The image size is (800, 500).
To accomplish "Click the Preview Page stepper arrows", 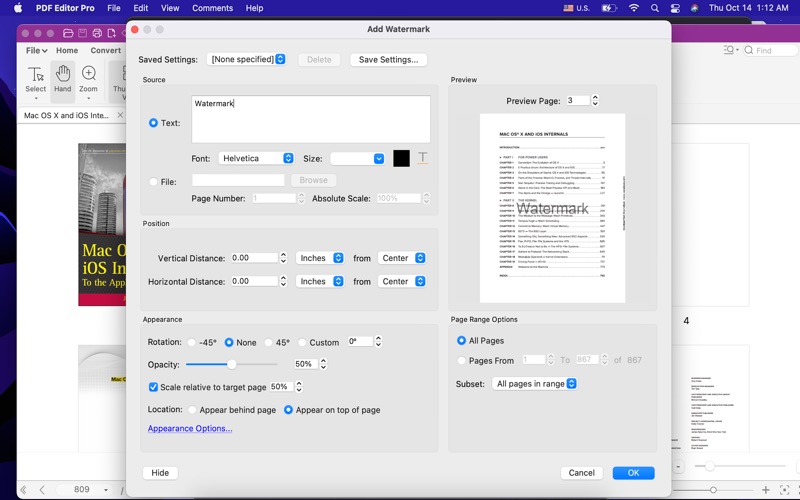I will pyautogui.click(x=595, y=101).
